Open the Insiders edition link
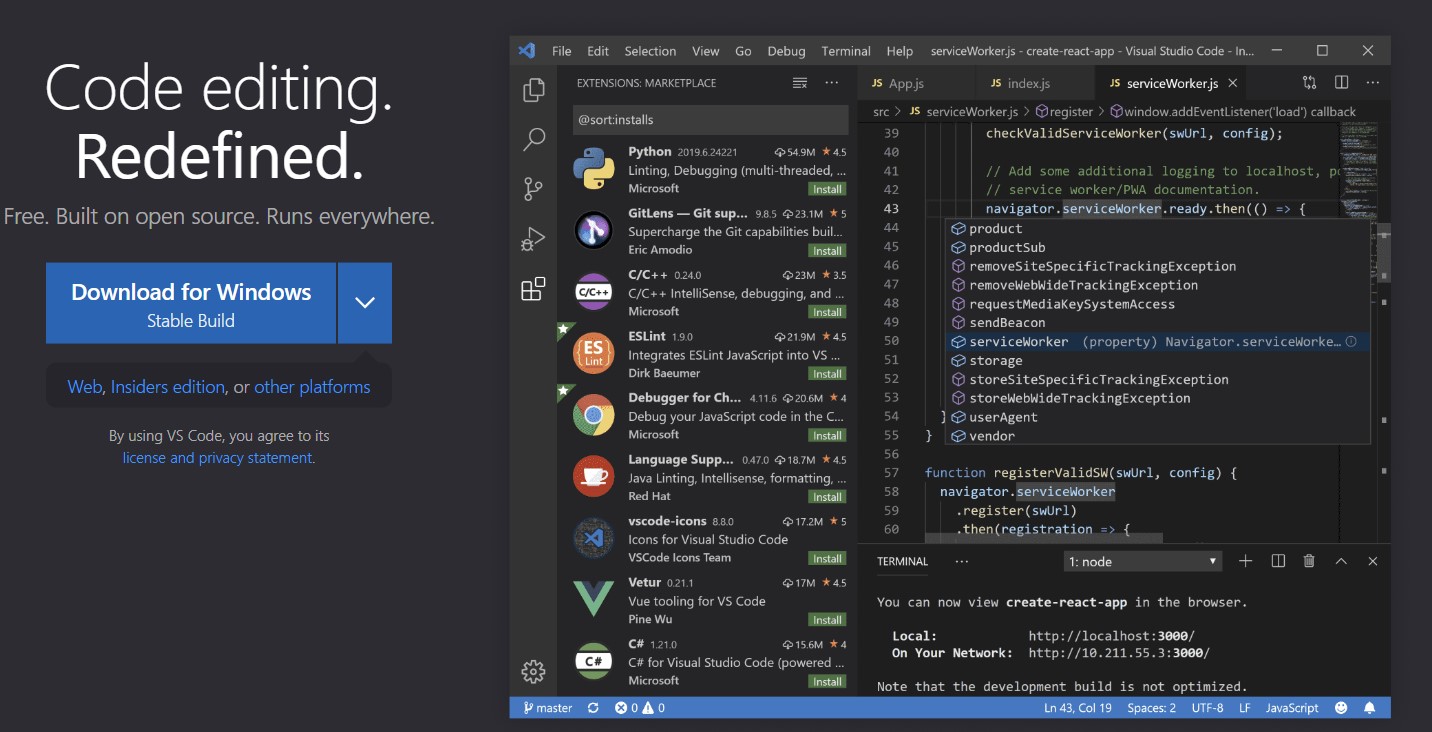The width and height of the screenshot is (1432, 732). pos(168,387)
